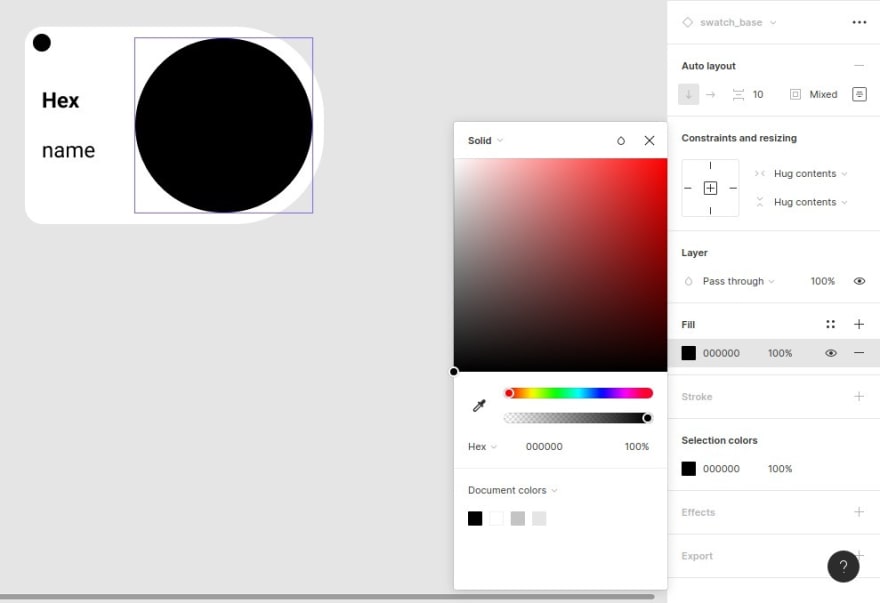The height and width of the screenshot is (603, 880).
Task: Click the swatch_base component diamond icon
Action: (x=688, y=22)
